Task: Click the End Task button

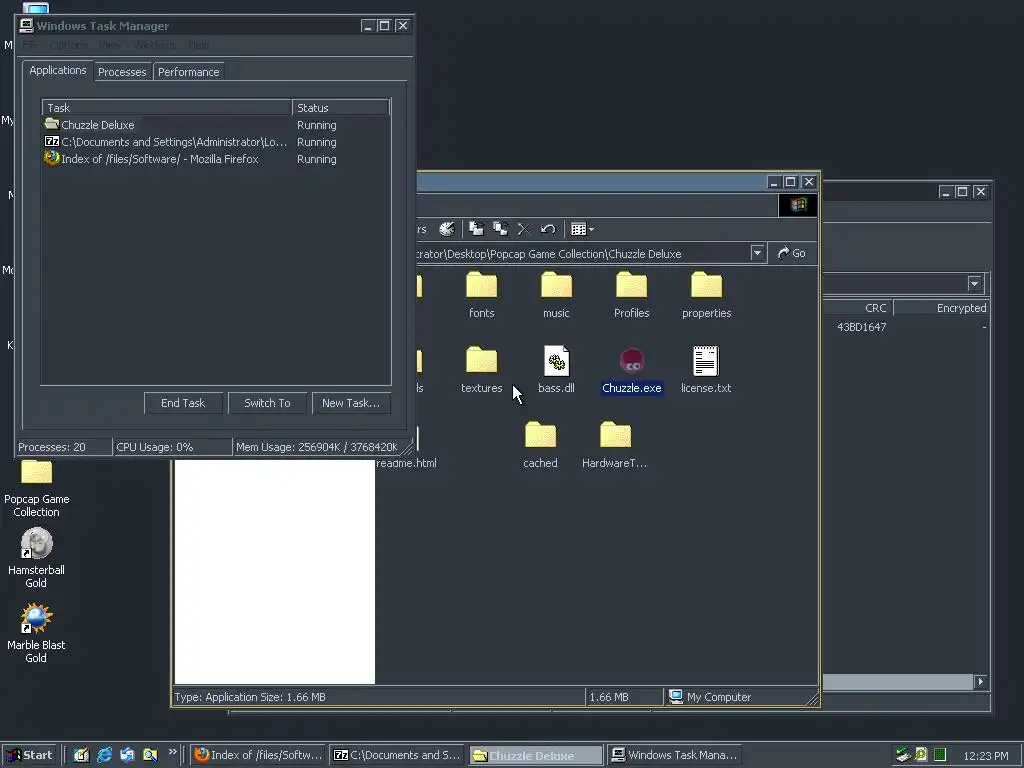Action: pyautogui.click(x=183, y=403)
